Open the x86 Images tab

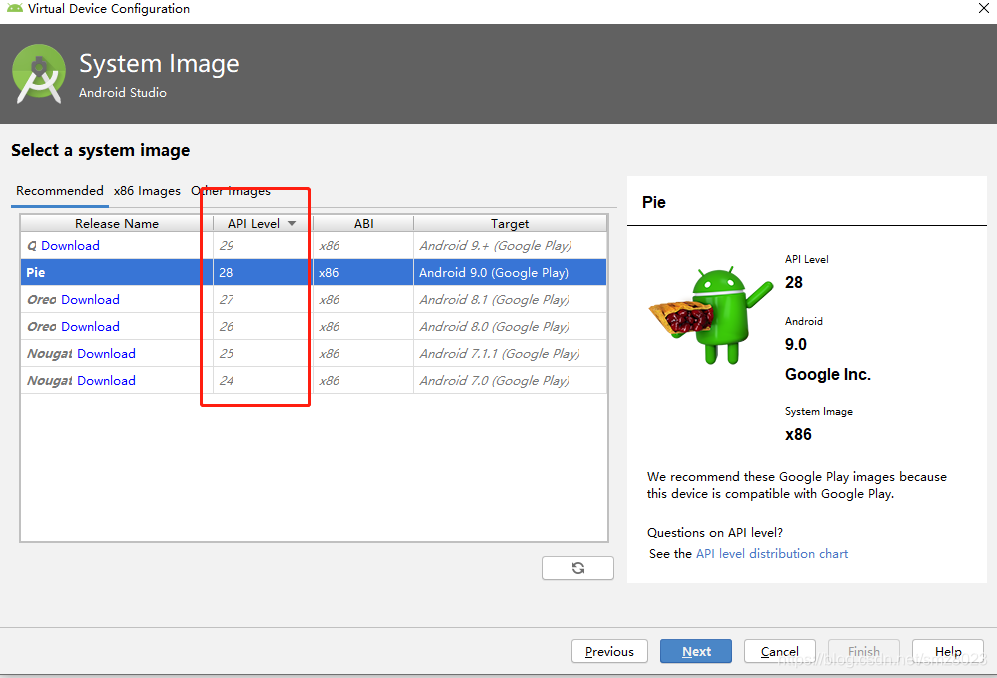tap(147, 191)
